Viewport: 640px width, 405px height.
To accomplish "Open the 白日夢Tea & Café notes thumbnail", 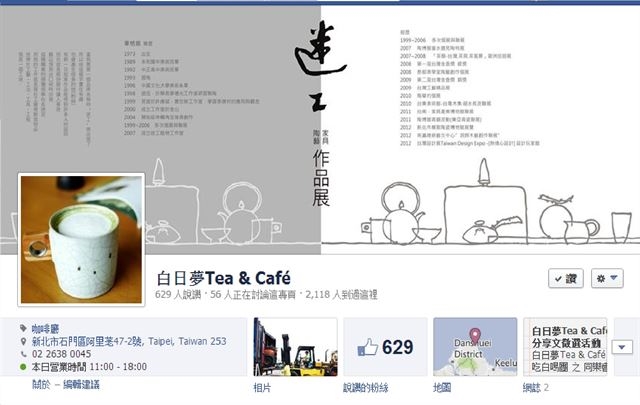I will (x=565, y=347).
